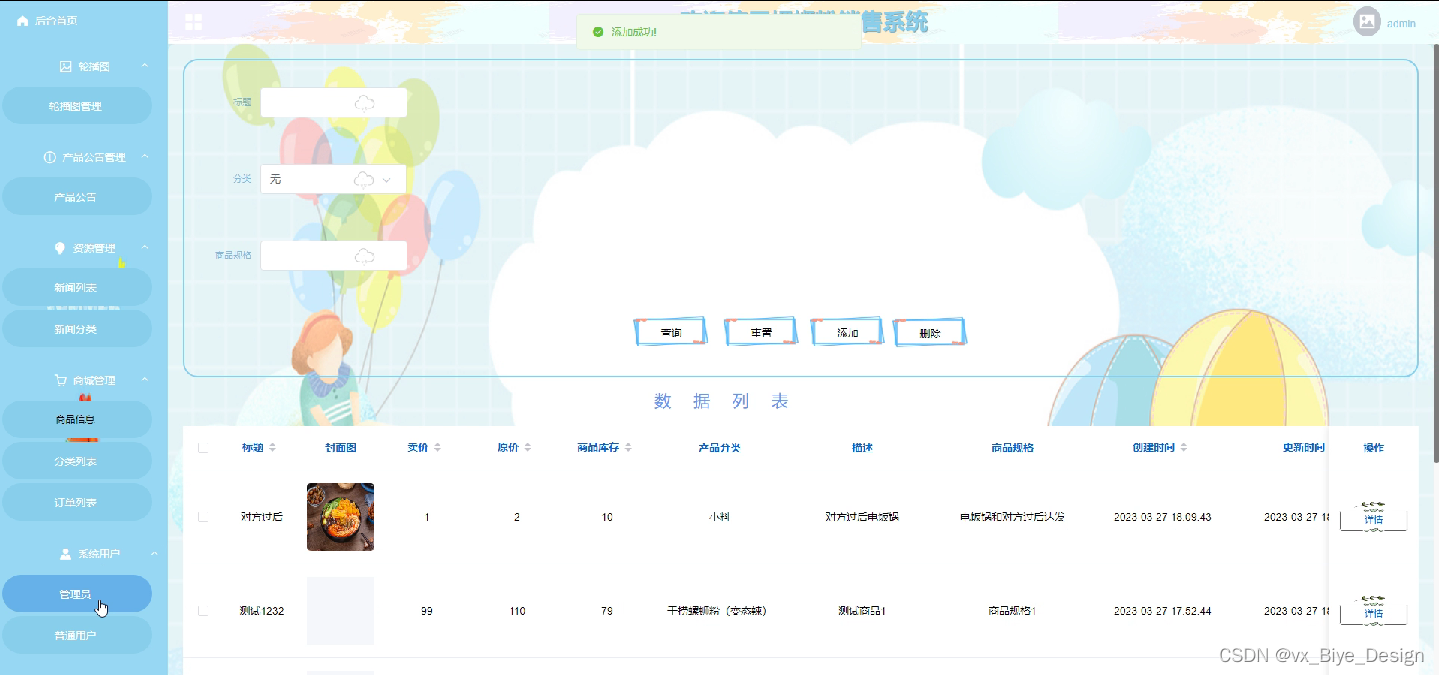Click the shopping cart icon next to 商城管理

tap(59, 380)
